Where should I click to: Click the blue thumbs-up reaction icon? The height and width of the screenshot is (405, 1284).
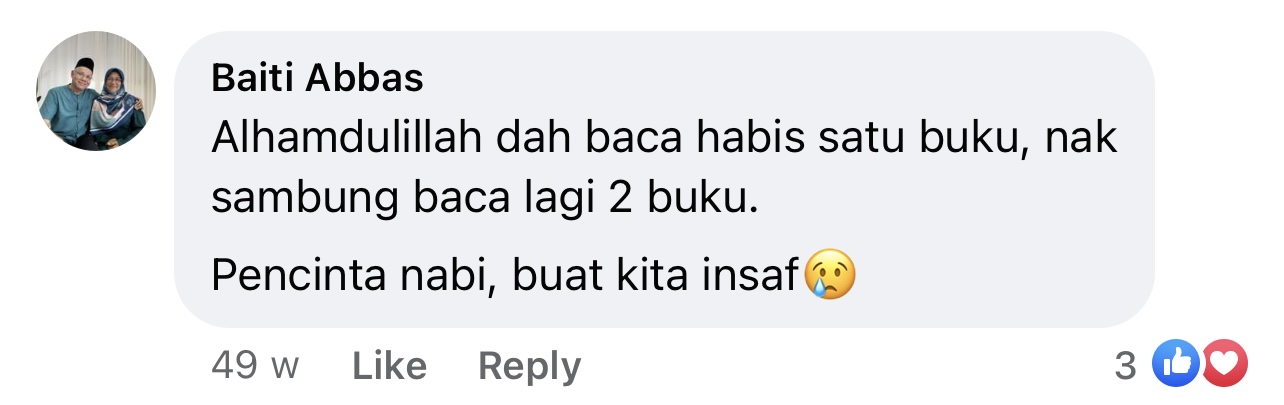click(1174, 367)
